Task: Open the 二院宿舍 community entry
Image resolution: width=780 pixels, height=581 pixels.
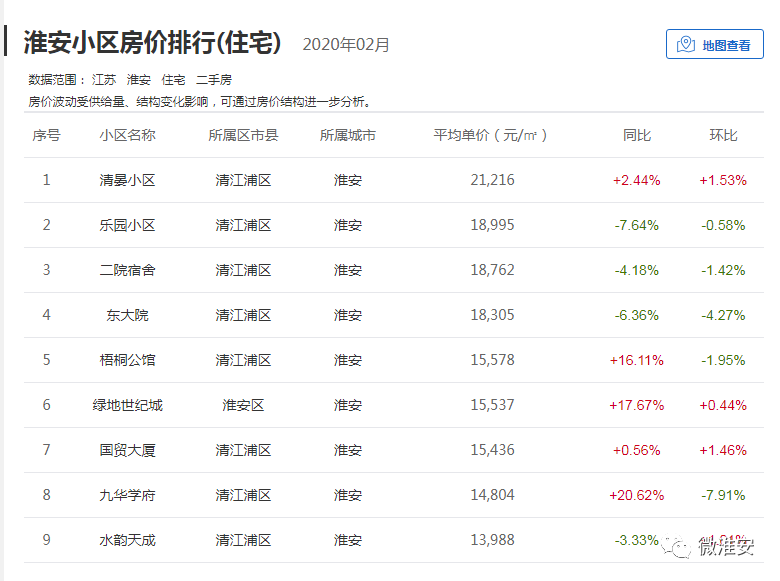Action: coord(127,270)
